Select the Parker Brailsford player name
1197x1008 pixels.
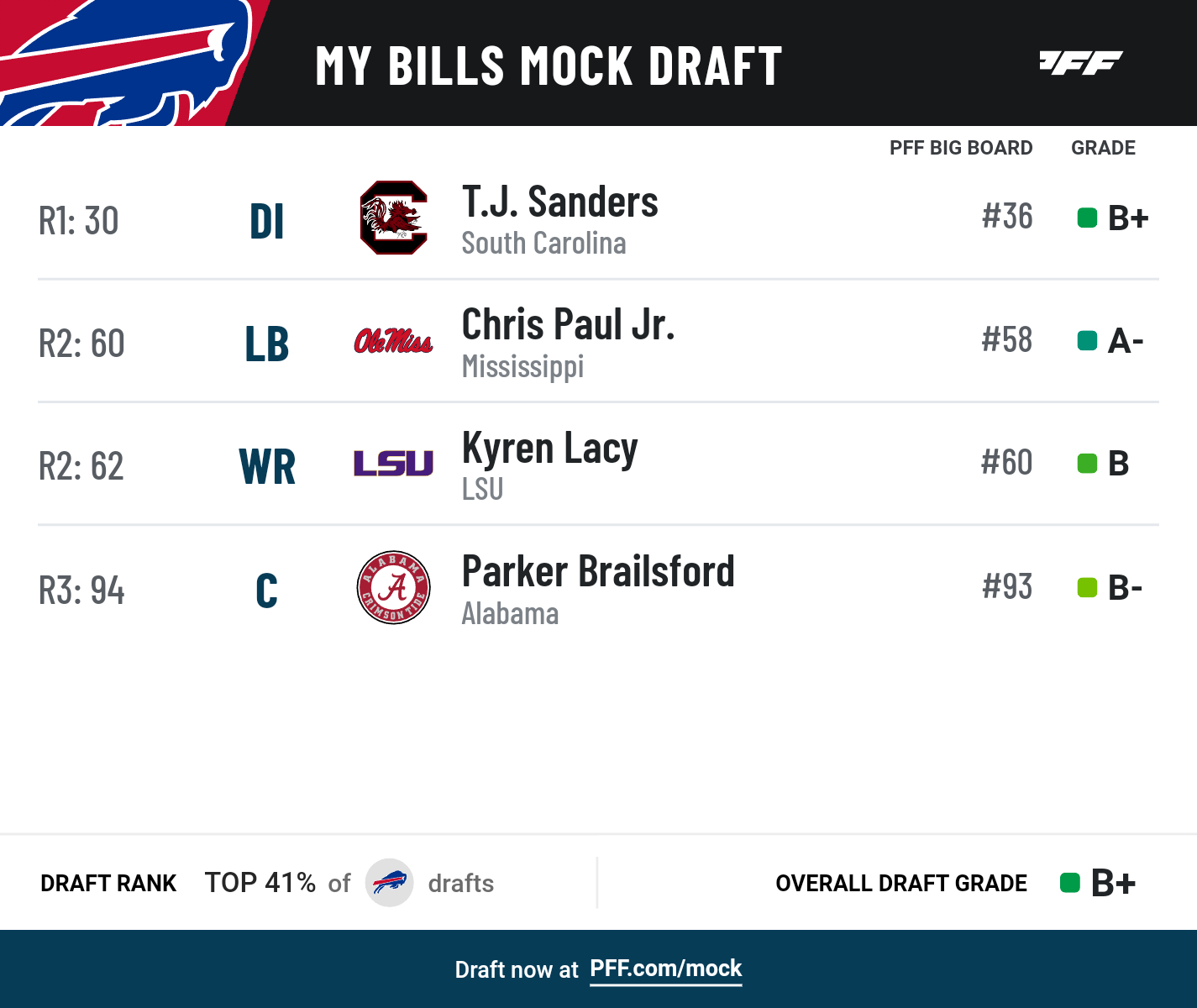pos(598,572)
